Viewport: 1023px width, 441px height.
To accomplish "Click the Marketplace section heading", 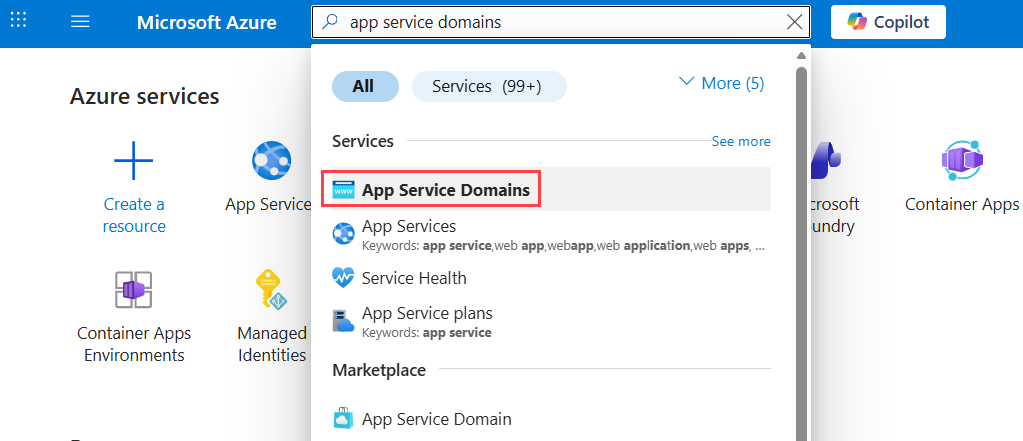I will point(379,371).
